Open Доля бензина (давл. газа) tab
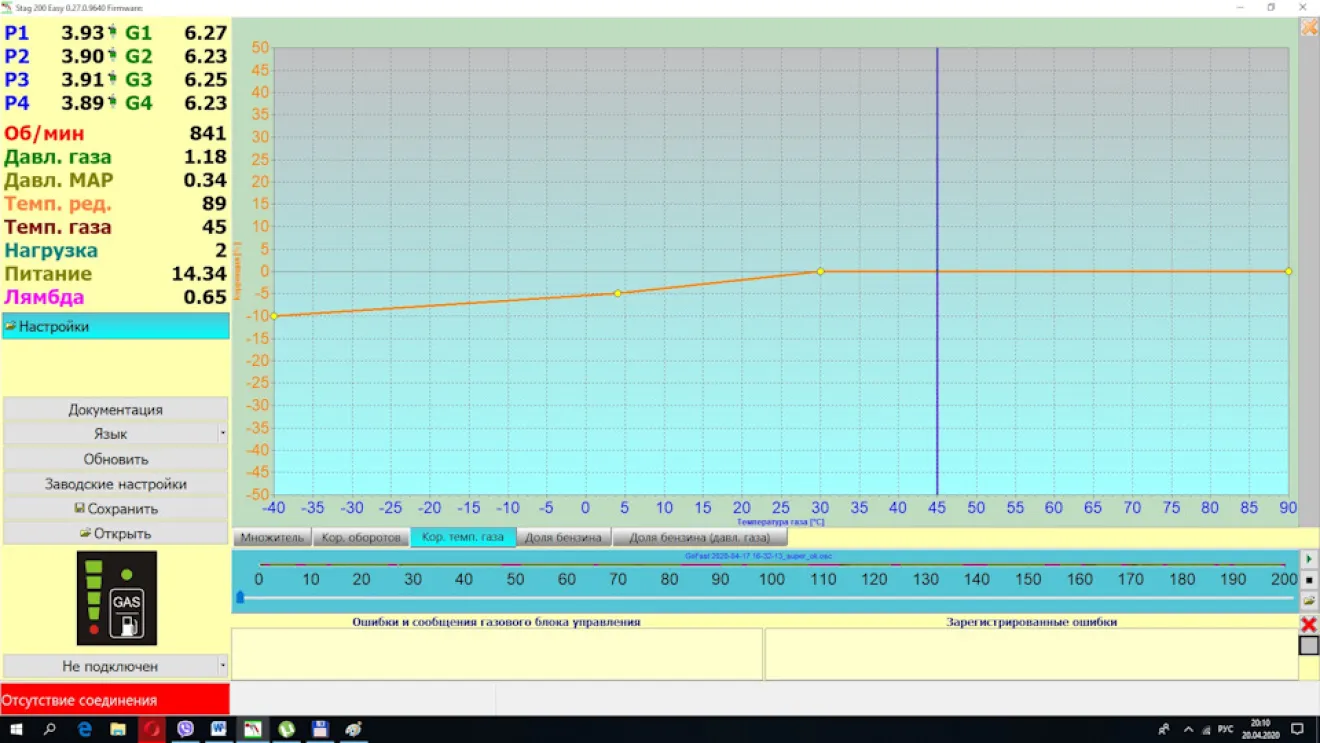The height and width of the screenshot is (743, 1320). (700, 537)
